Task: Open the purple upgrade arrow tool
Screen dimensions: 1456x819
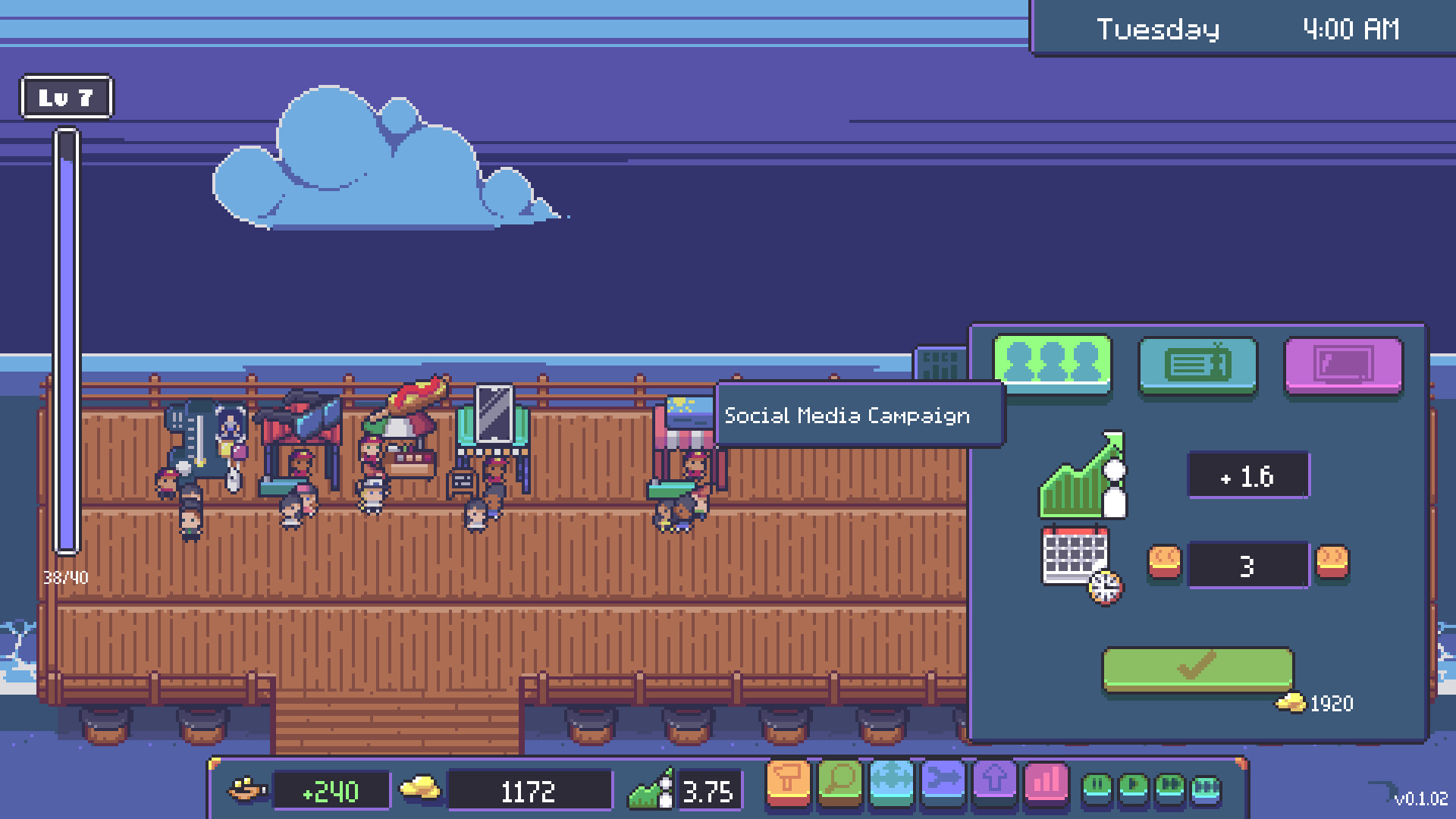Action: click(995, 784)
